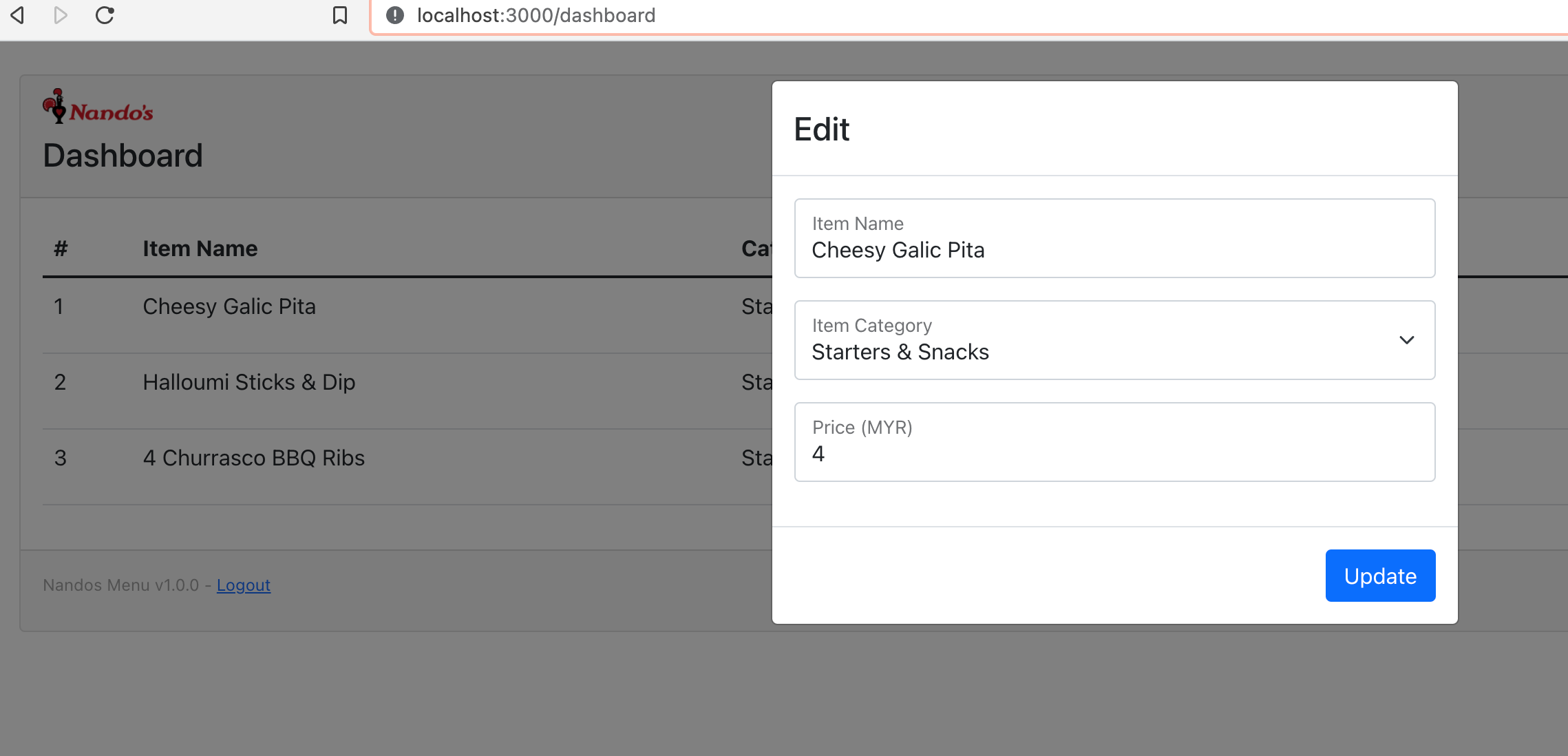The image size is (1568, 756).
Task: Click the Edit modal title
Action: 822,129
